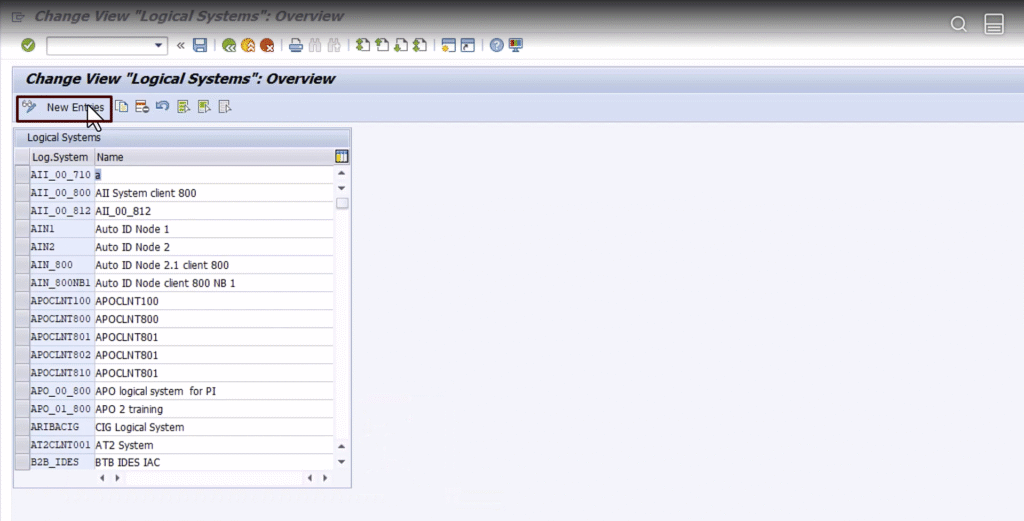
Task: Collapse the command field chevron
Action: point(180,45)
